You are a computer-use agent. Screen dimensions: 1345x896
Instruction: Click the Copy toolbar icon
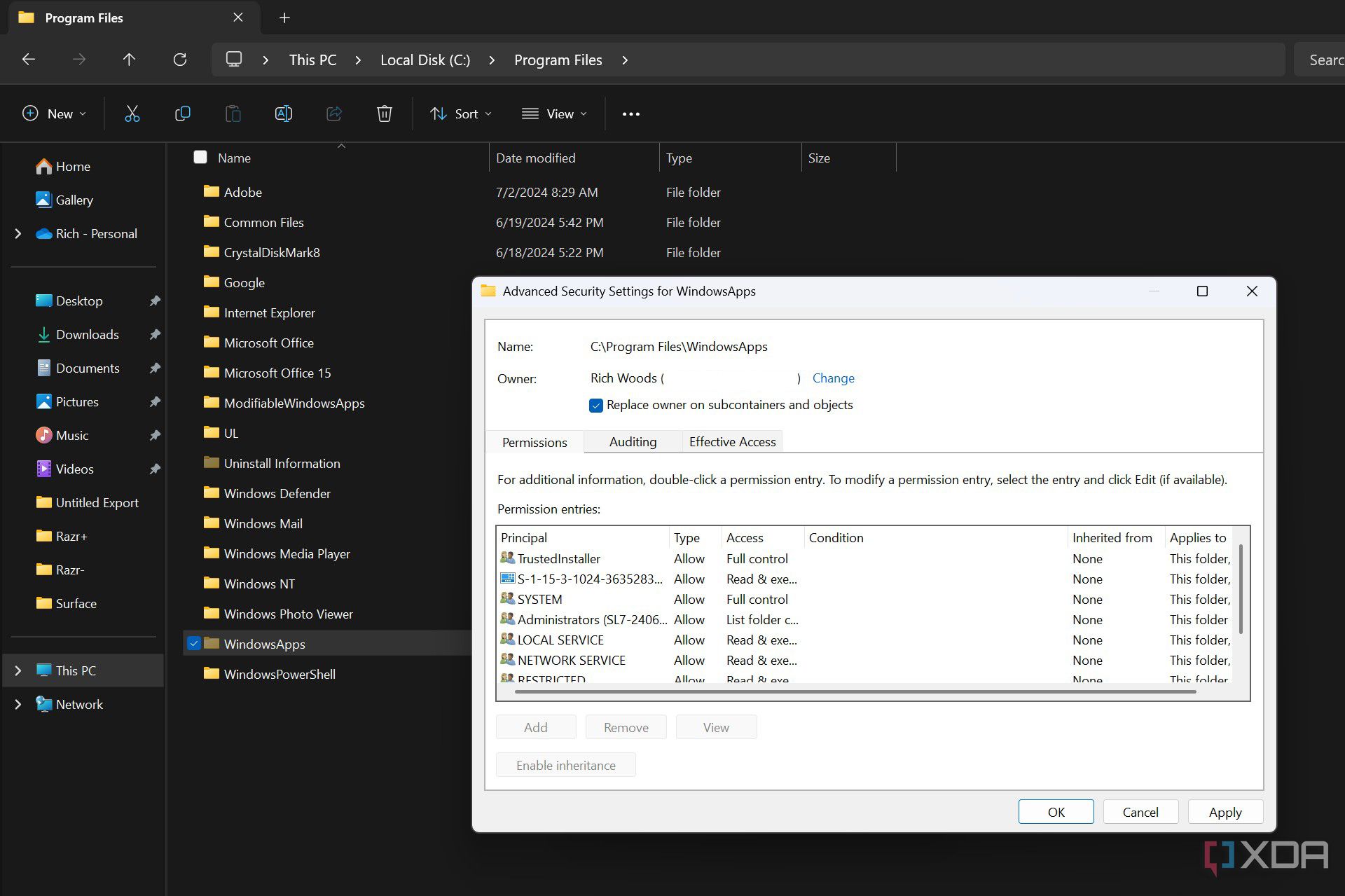pyautogui.click(x=182, y=113)
